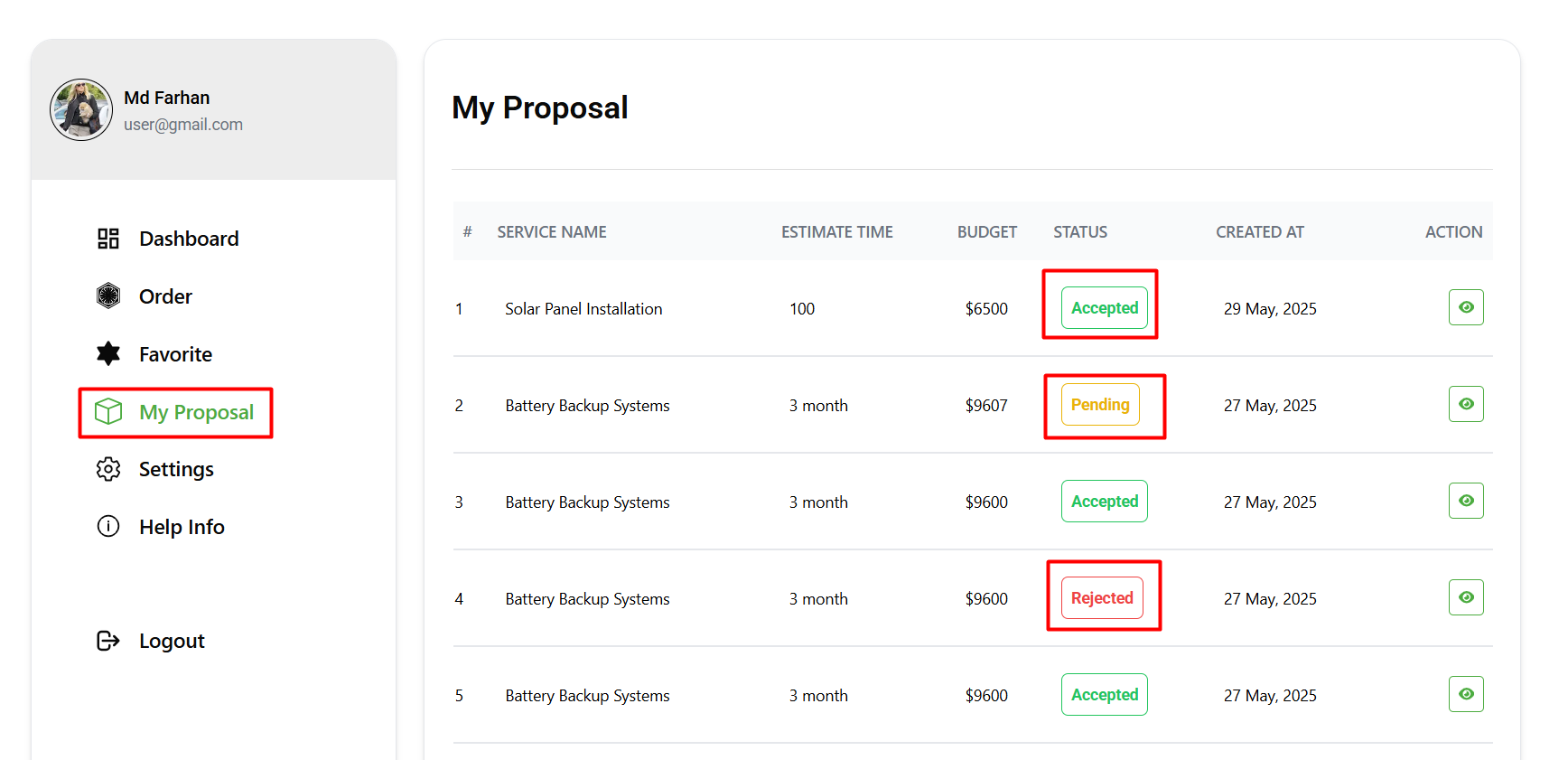The height and width of the screenshot is (760, 1568).
Task: Click the Dashboard grid icon
Action: [108, 239]
